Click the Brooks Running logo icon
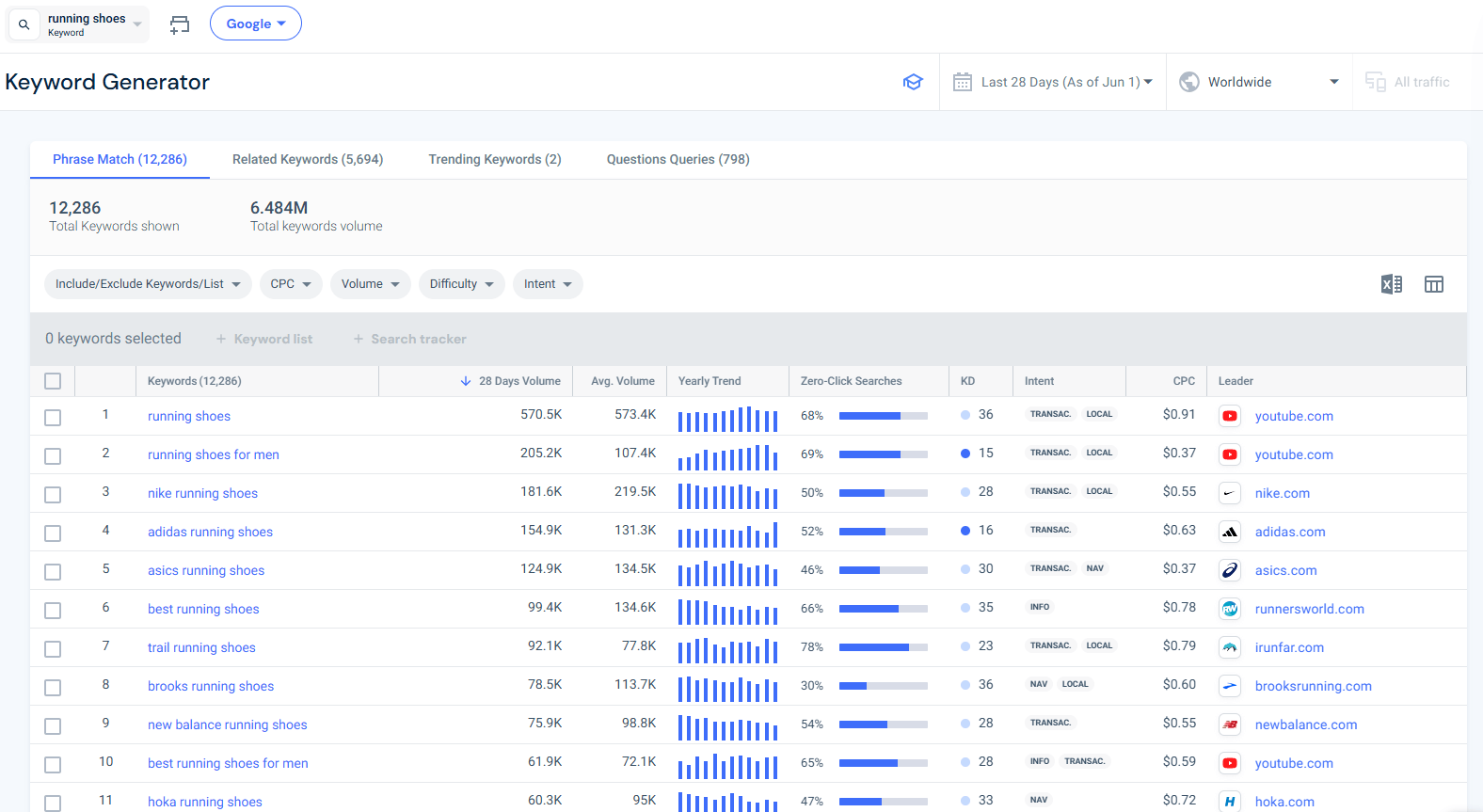Viewport: 1483px width, 812px height. click(x=1230, y=686)
